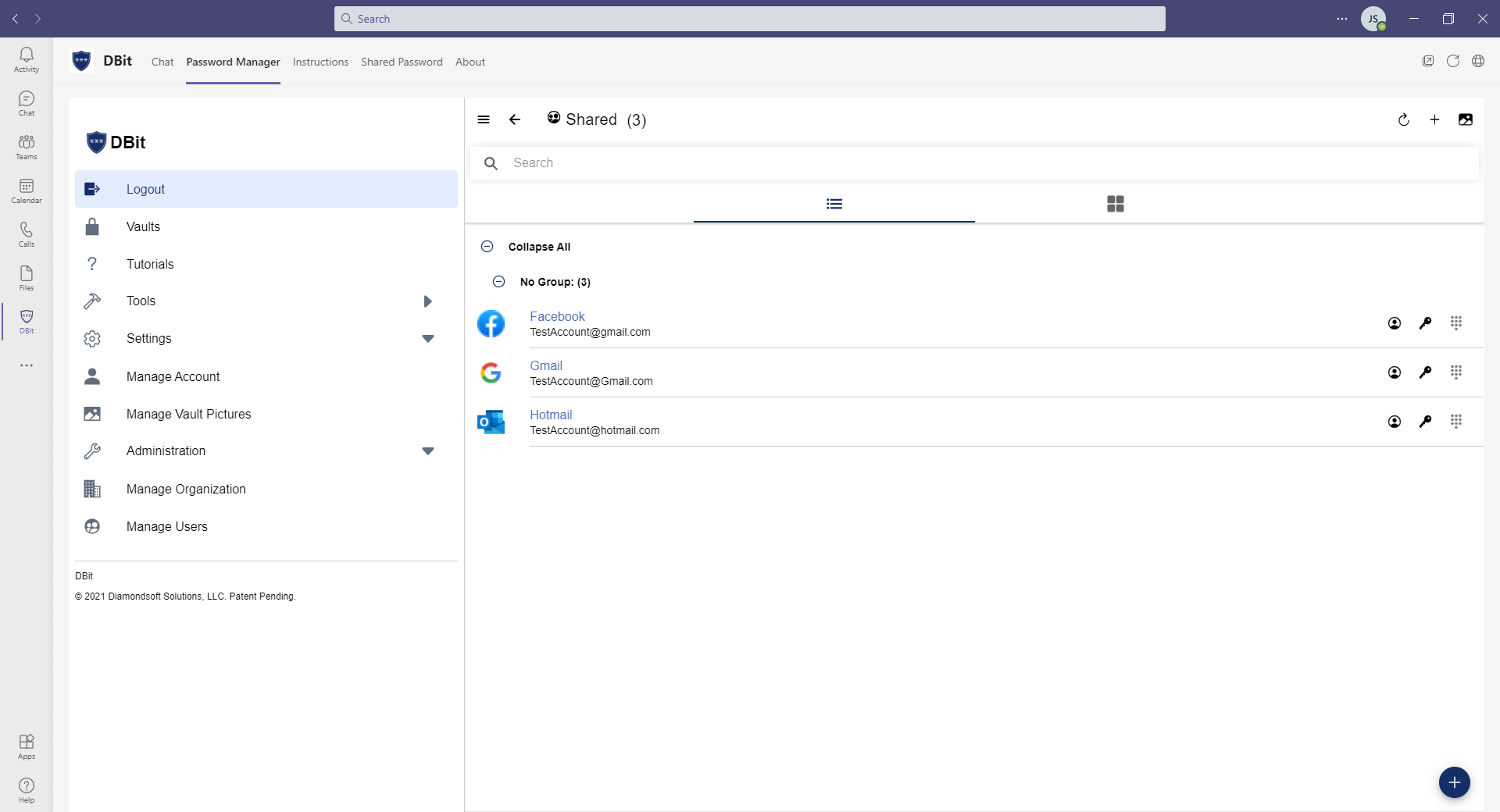Image resolution: width=1500 pixels, height=812 pixels.
Task: Click the vault Search field
Action: [974, 163]
